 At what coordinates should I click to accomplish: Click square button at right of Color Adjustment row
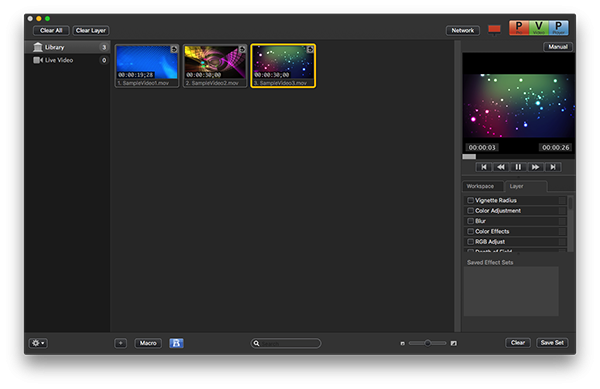click(562, 210)
